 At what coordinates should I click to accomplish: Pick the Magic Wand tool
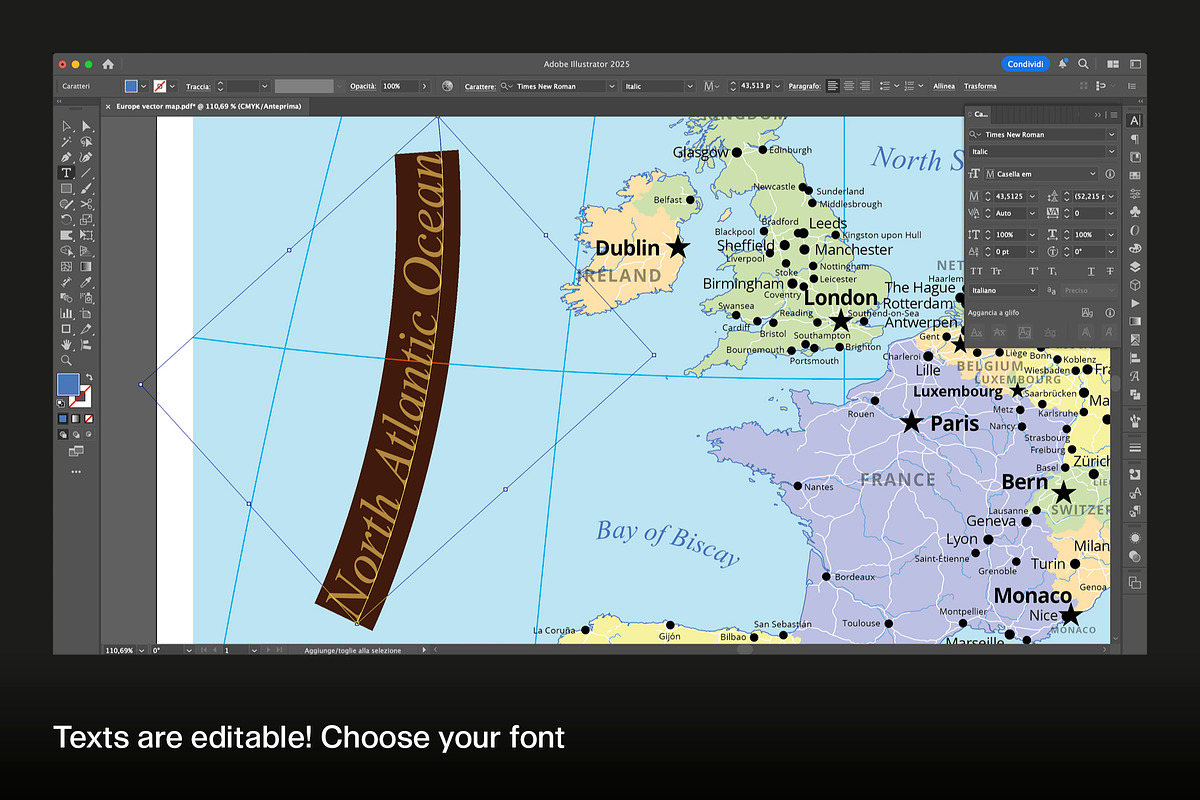(x=67, y=142)
